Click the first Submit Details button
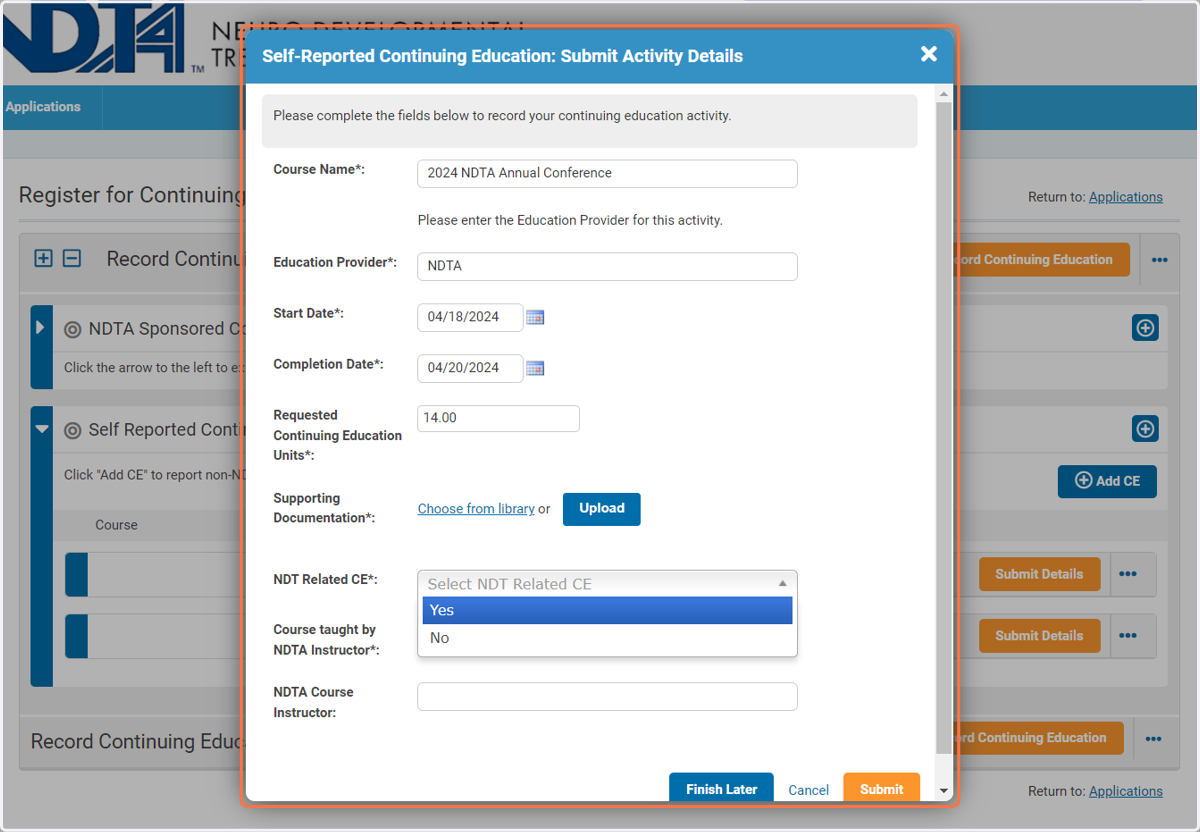This screenshot has width=1200, height=832. click(1039, 574)
